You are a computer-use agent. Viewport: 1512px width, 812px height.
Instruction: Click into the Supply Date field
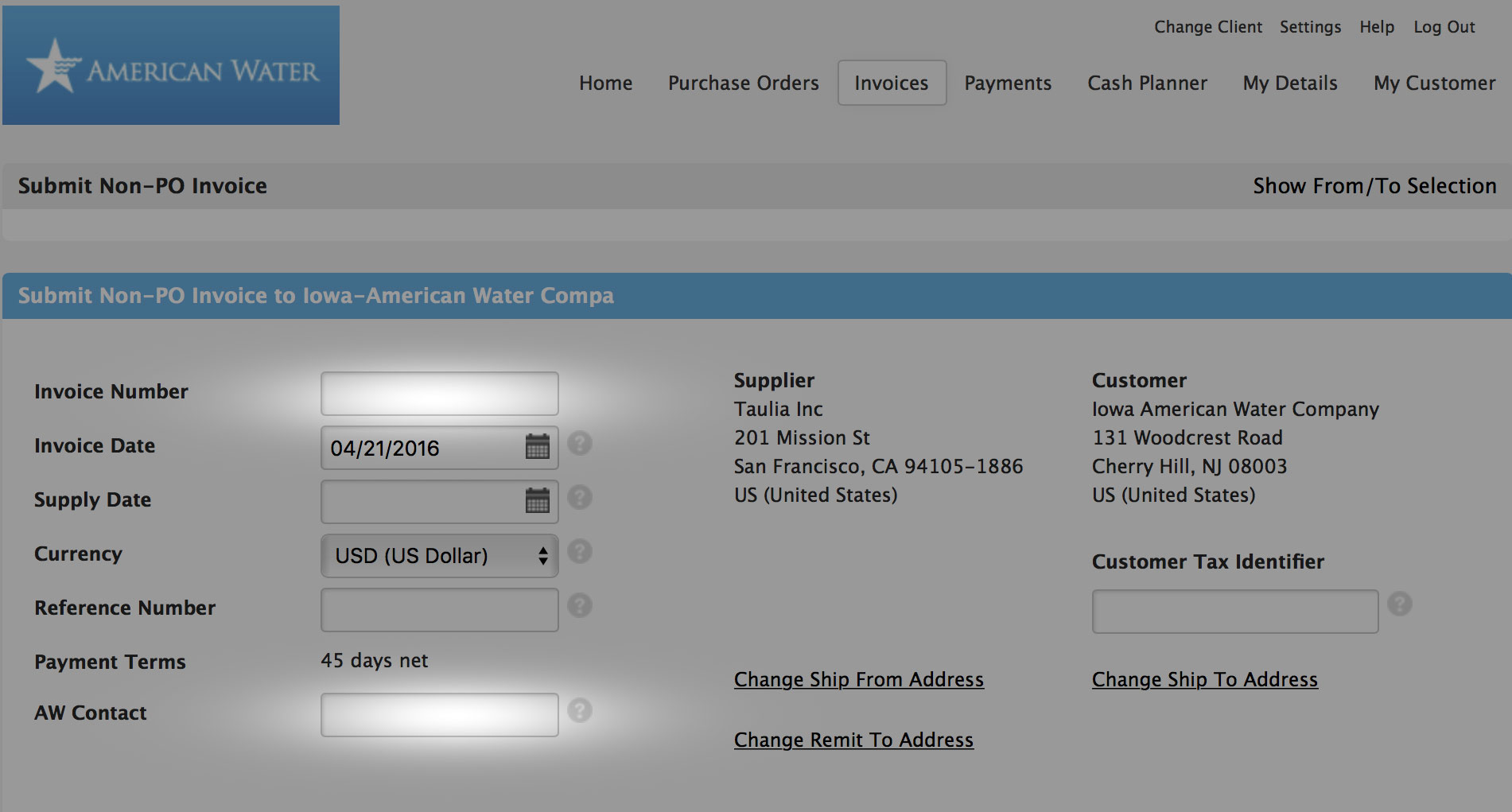pos(440,502)
